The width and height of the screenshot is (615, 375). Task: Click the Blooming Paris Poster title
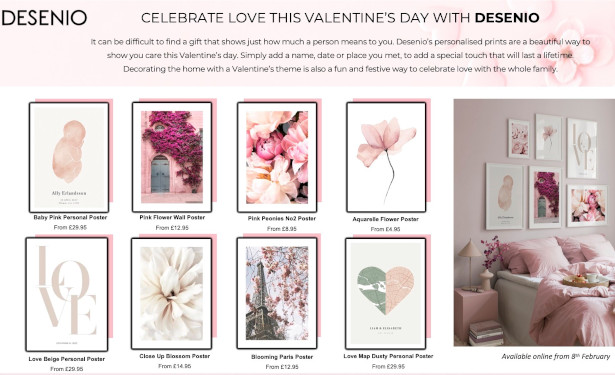pyautogui.click(x=282, y=357)
